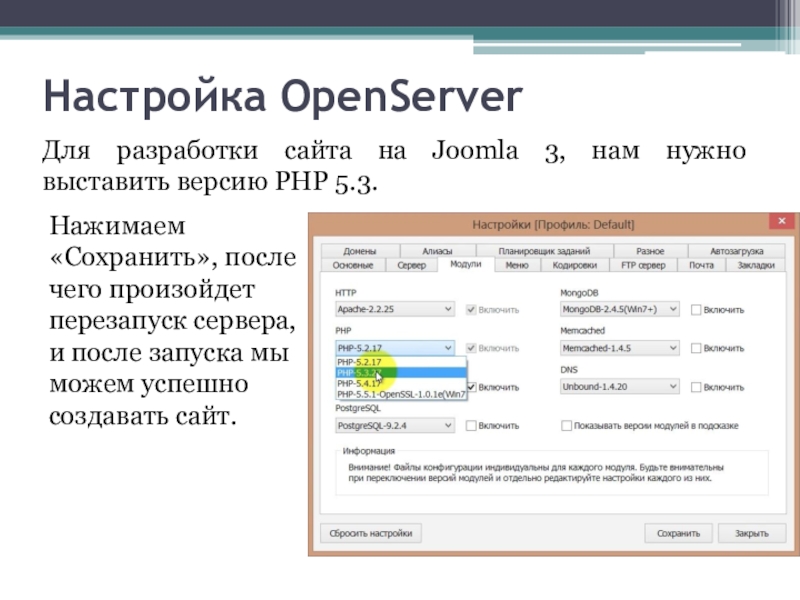The image size is (800, 600).
Task: Switch to the Основные tab
Action: click(353, 265)
